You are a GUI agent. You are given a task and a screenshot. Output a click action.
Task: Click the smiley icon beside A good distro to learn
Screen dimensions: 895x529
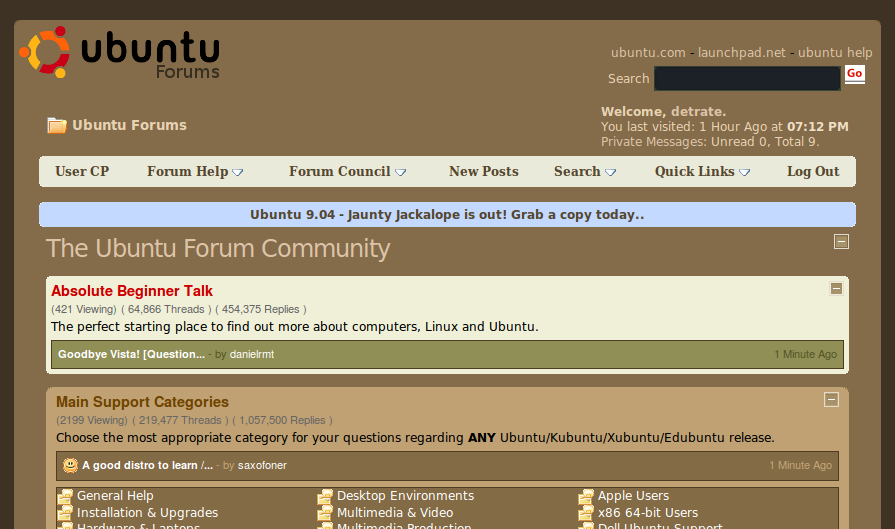click(x=70, y=466)
